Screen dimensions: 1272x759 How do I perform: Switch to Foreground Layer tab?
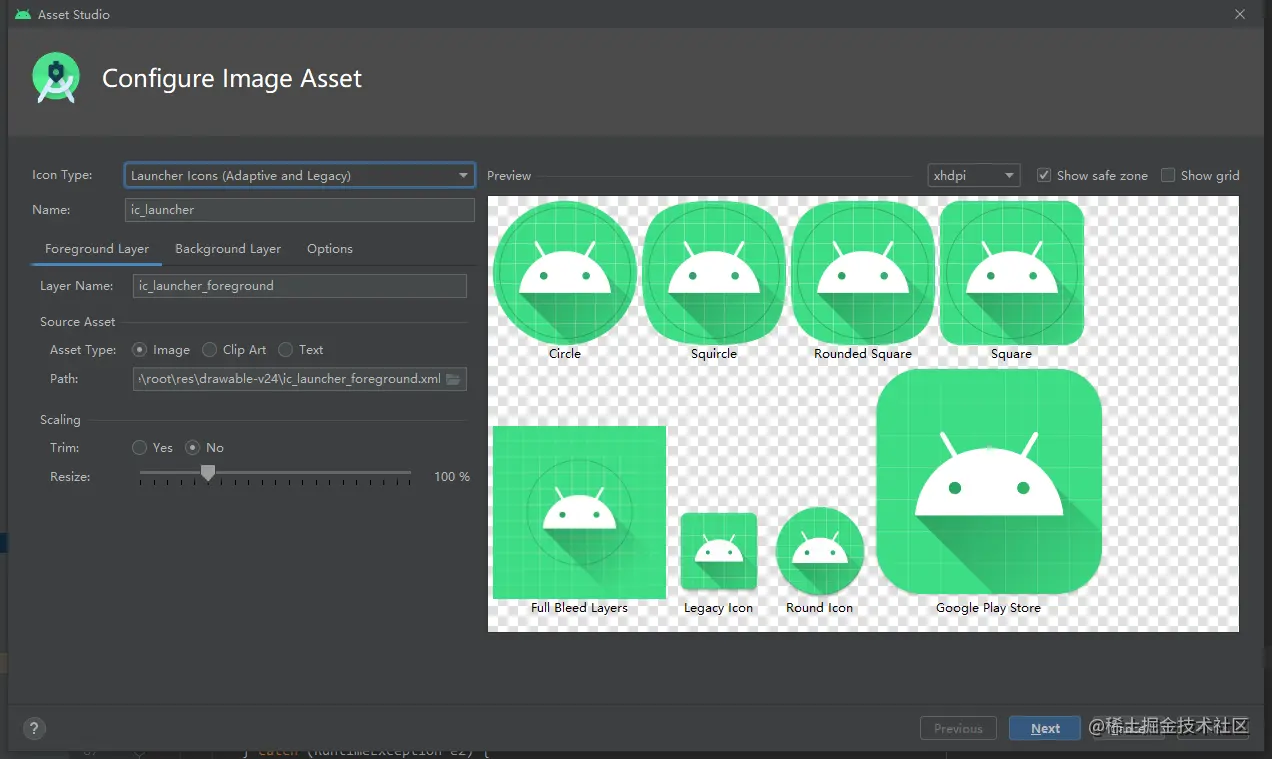point(97,249)
